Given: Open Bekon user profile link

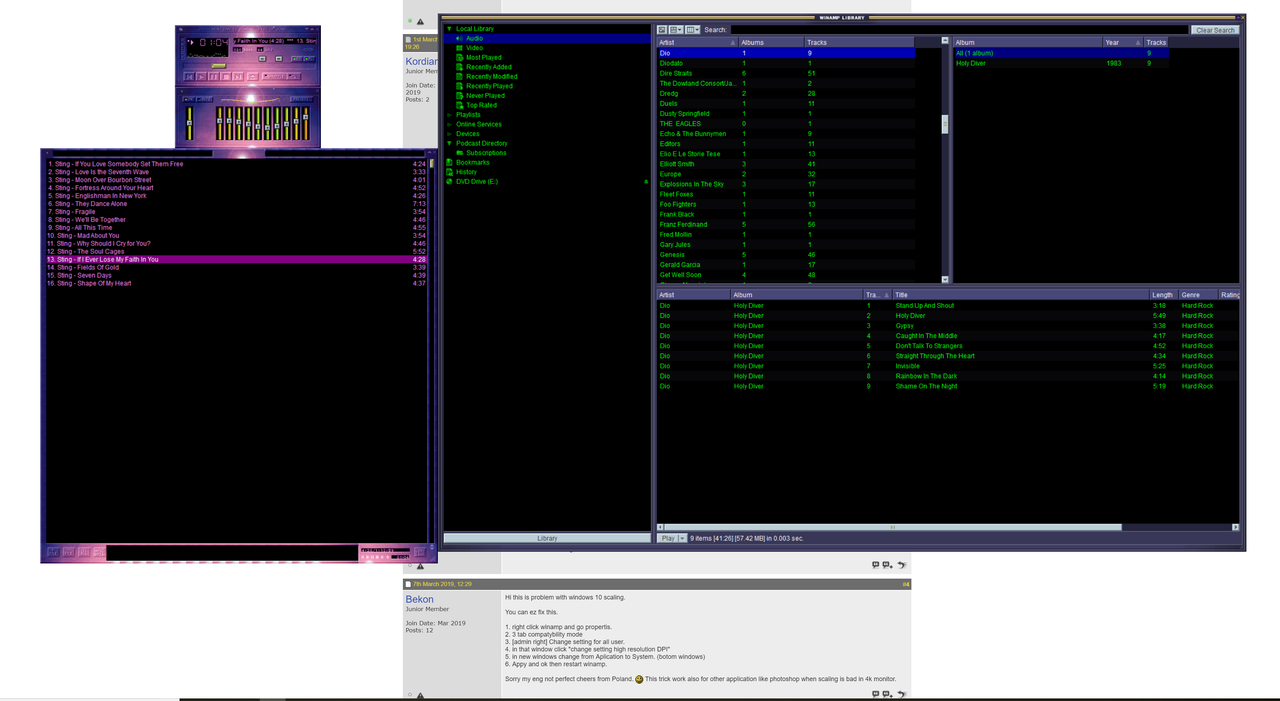Looking at the screenshot, I should pos(420,599).
